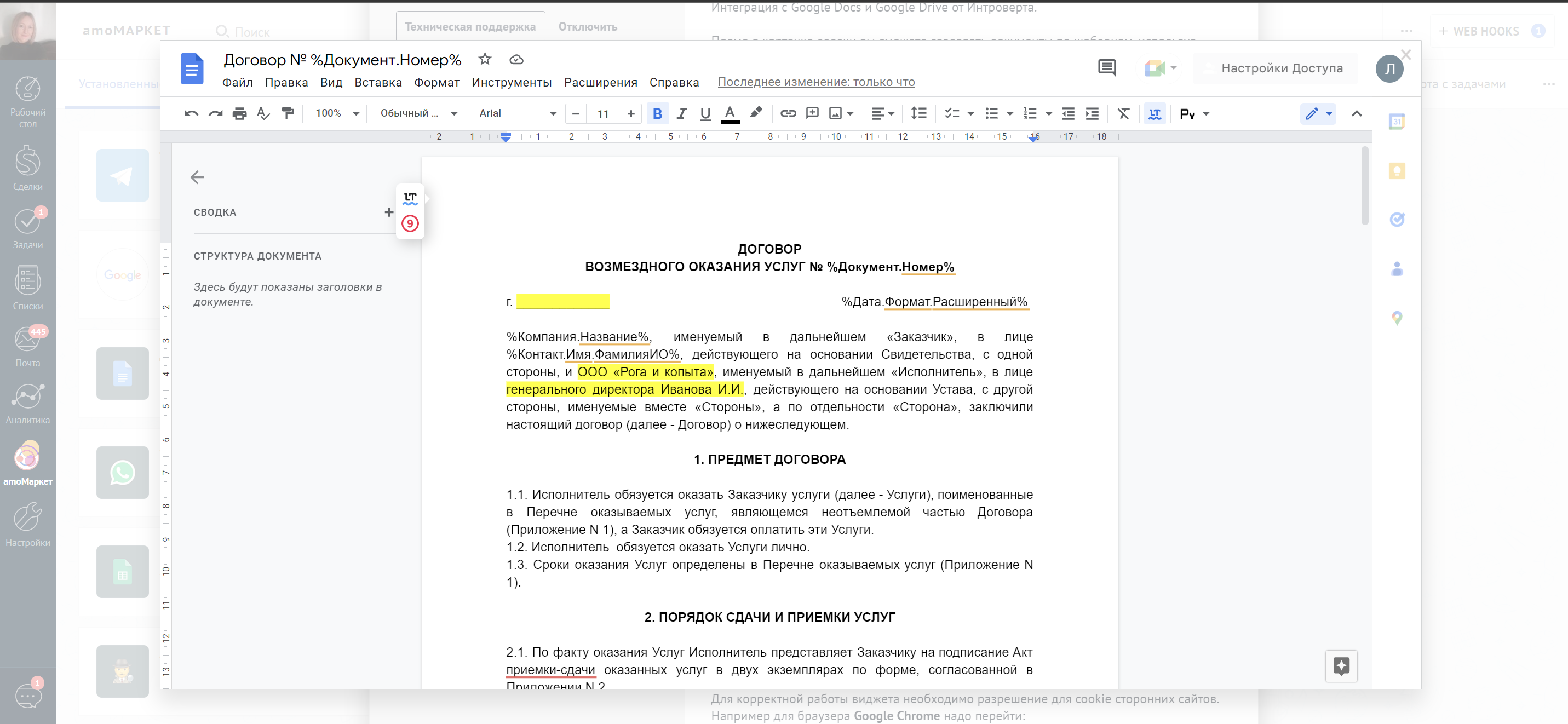Viewport: 1568px width, 724px height.
Task: Open the highlight color marker
Action: tap(755, 113)
